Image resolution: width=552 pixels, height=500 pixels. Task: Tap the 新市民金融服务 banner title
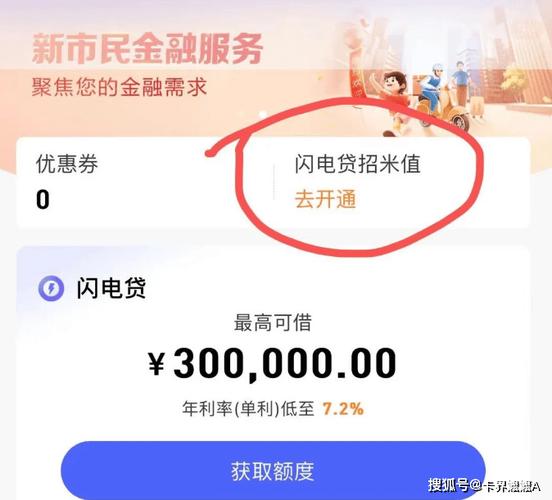tap(147, 49)
